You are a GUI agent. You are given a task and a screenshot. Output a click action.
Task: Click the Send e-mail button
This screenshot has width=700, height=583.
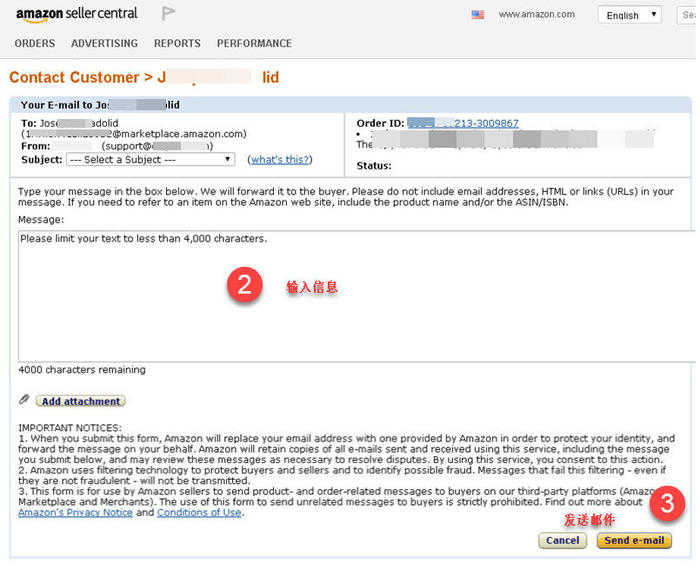point(634,541)
